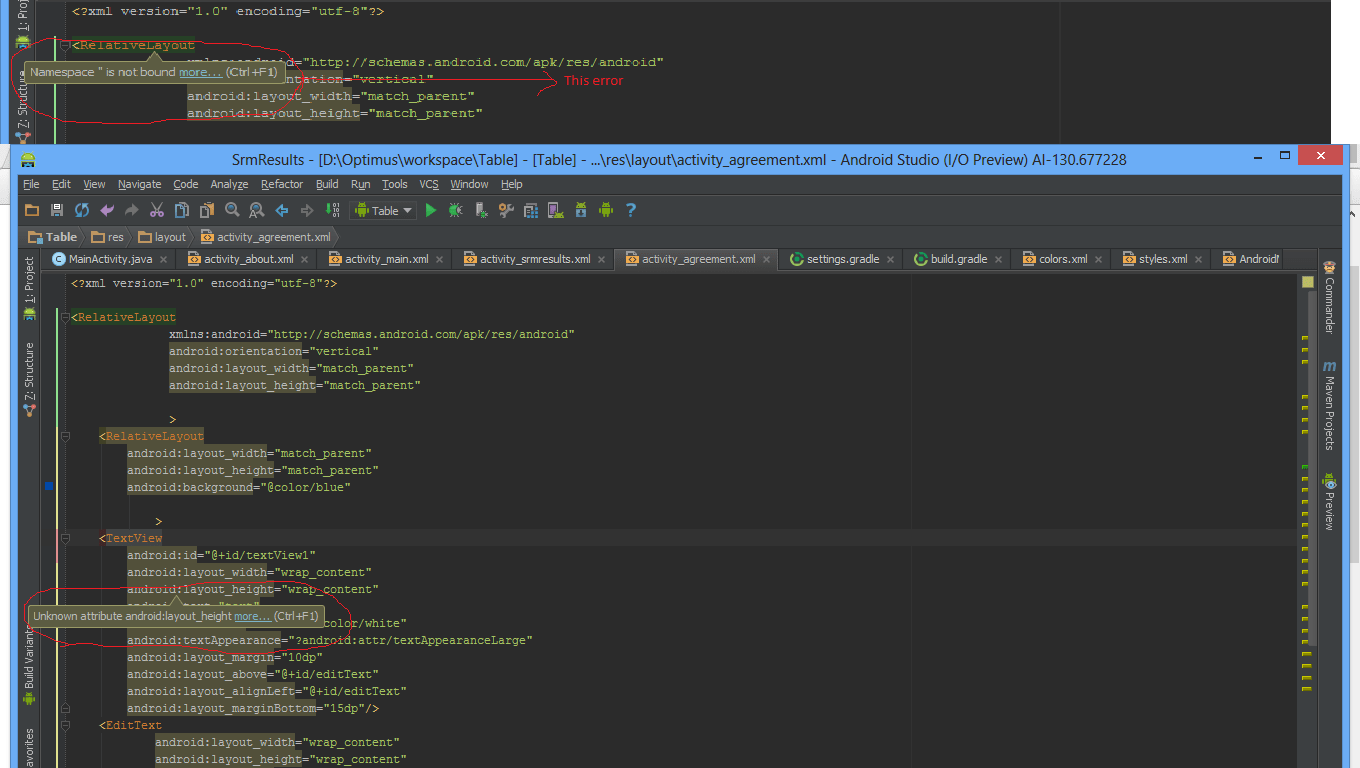Click the Help question mark icon
The image size is (1360, 768).
tap(630, 210)
